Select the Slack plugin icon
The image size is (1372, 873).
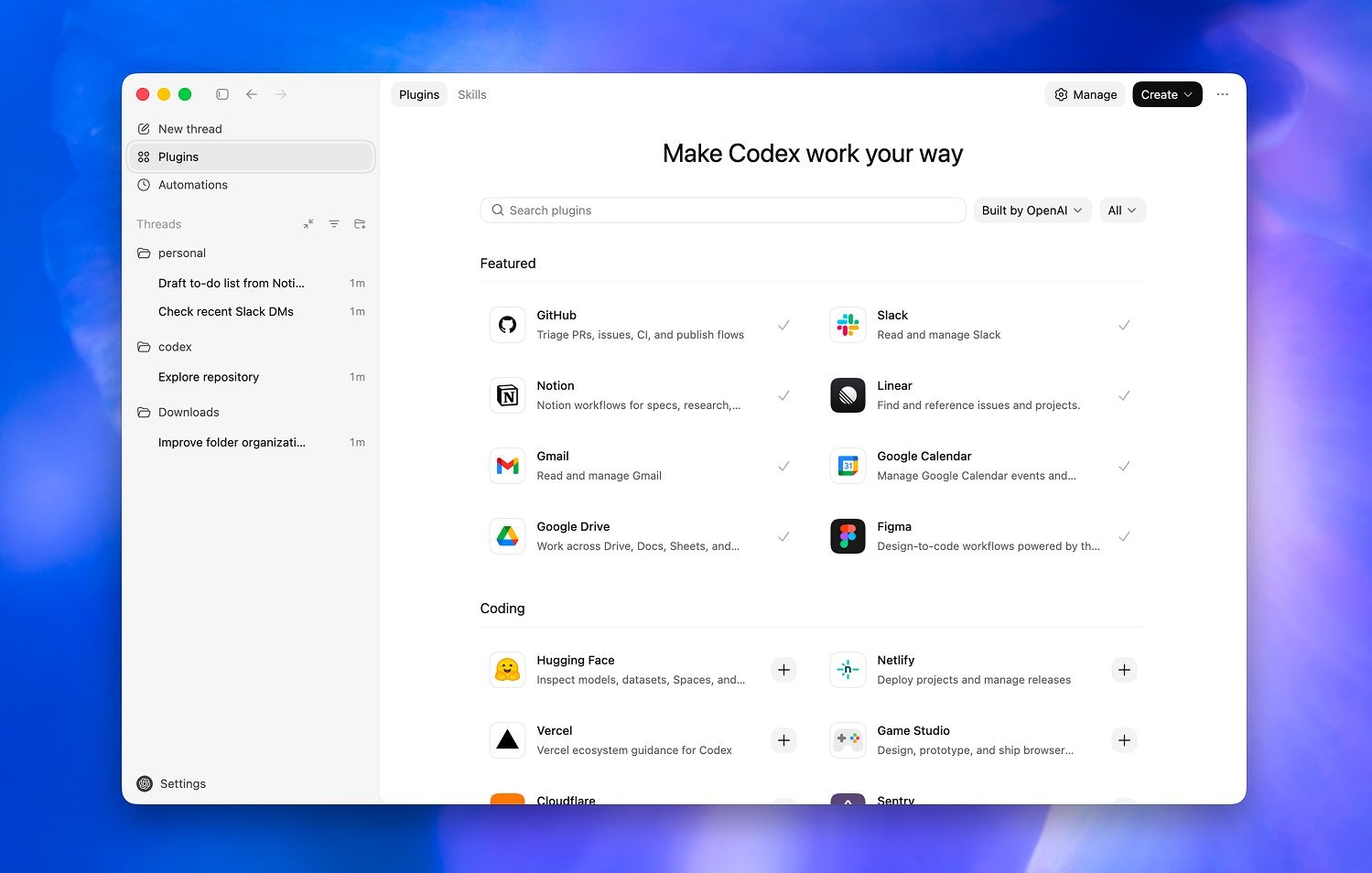[x=848, y=324]
